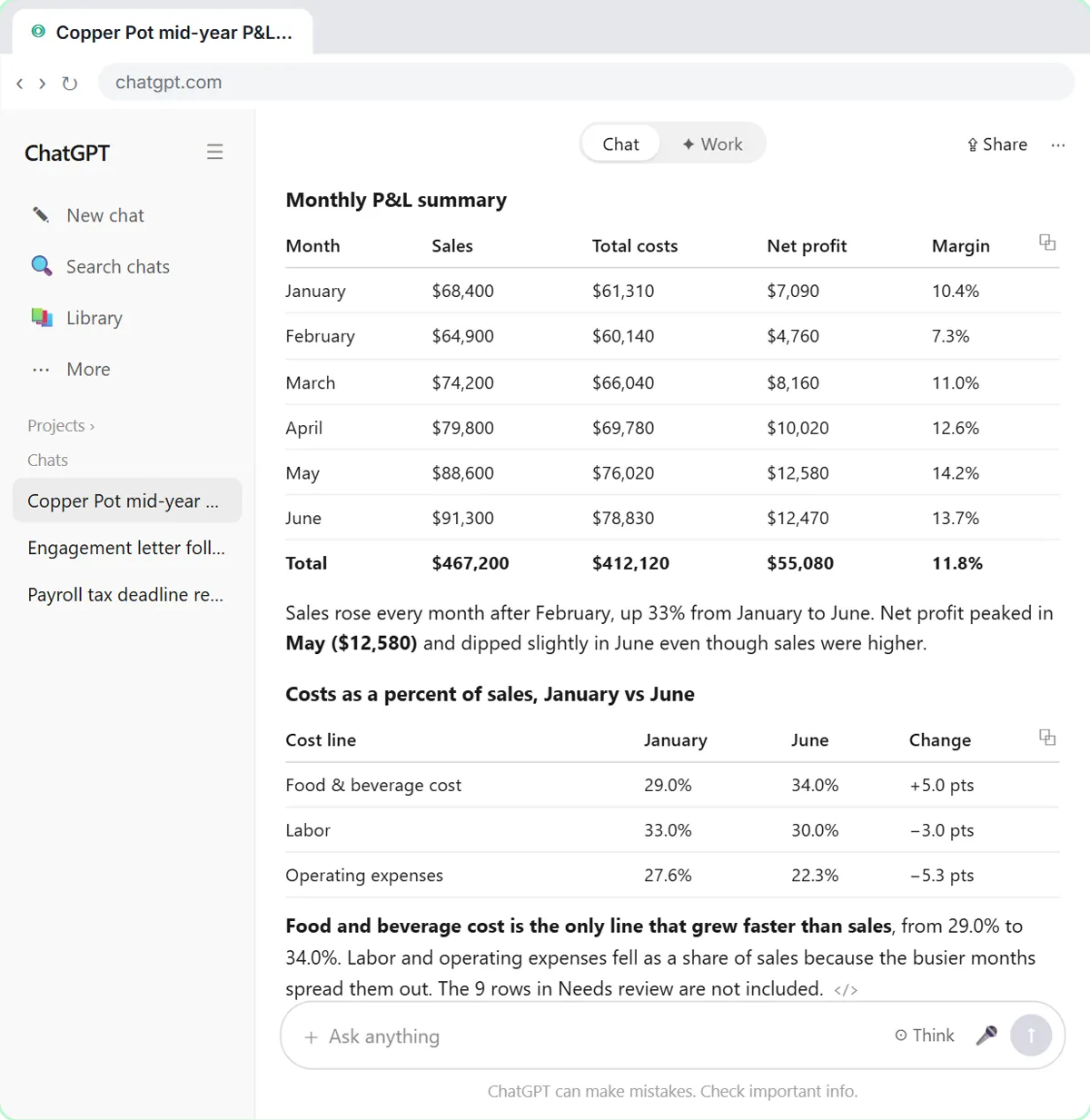The height and width of the screenshot is (1120, 1090).
Task: Click the browser back arrow
Action: [x=20, y=84]
